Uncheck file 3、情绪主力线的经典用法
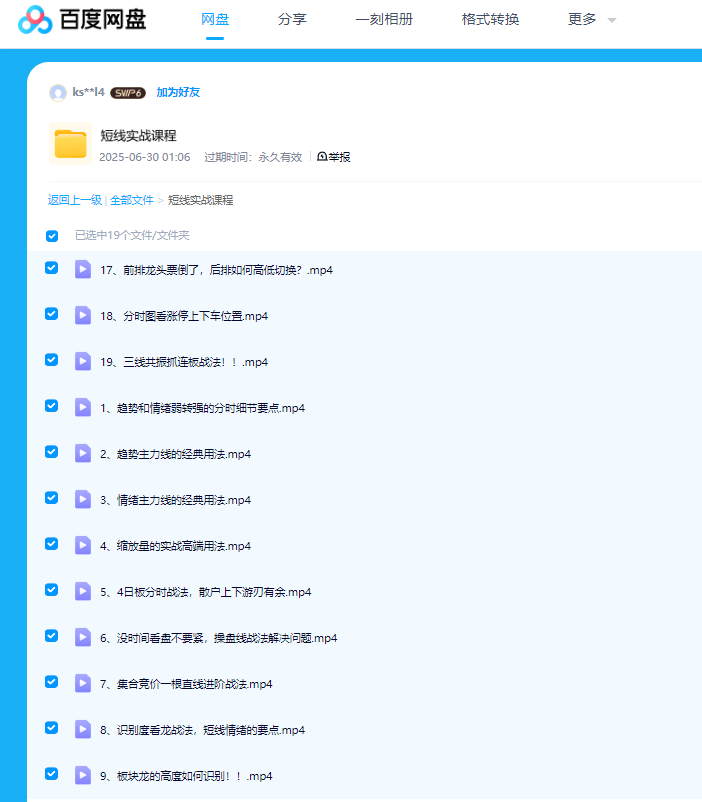Screen dimensions: 702x802 click(x=51, y=498)
